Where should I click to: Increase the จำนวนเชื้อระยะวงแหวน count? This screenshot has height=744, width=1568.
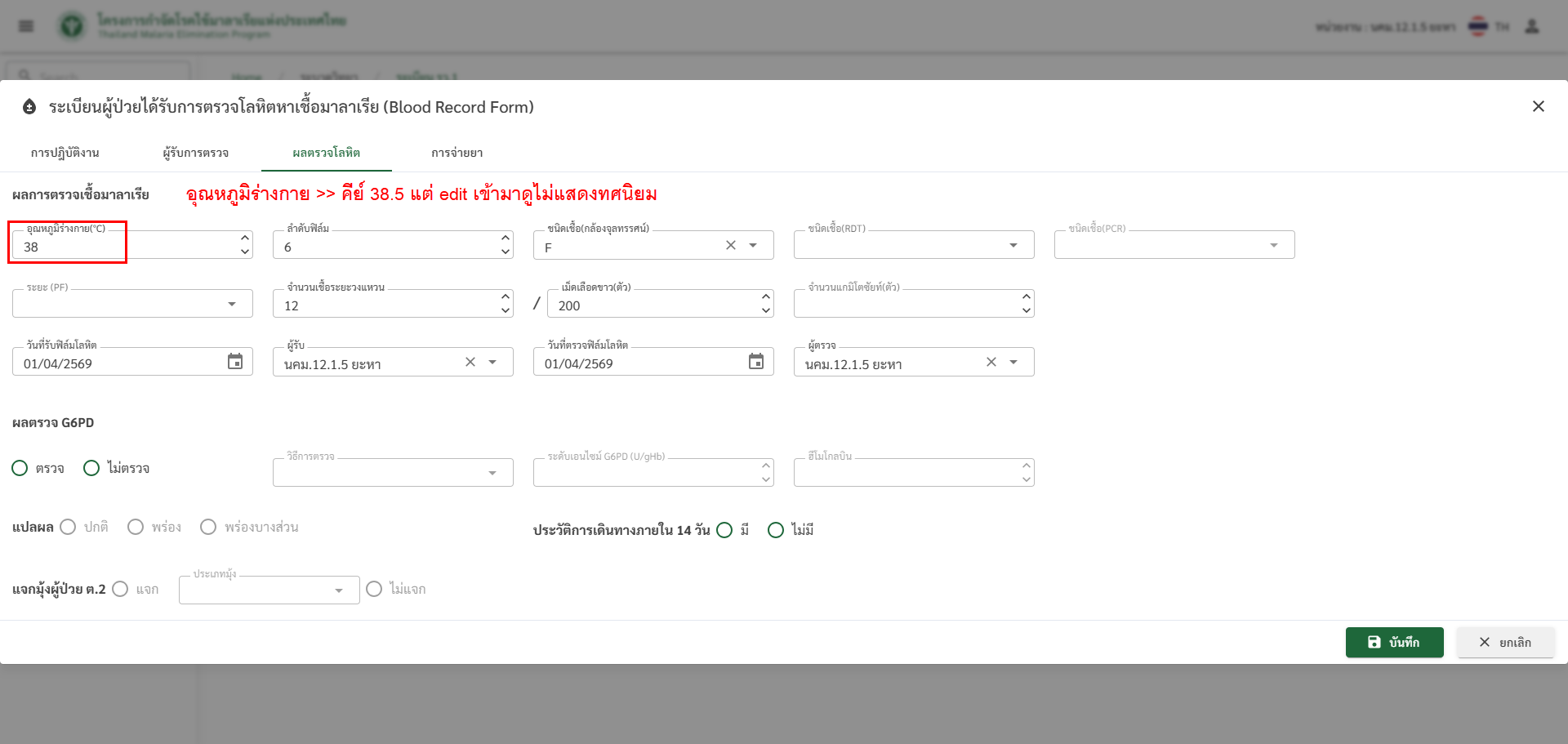[x=506, y=297]
